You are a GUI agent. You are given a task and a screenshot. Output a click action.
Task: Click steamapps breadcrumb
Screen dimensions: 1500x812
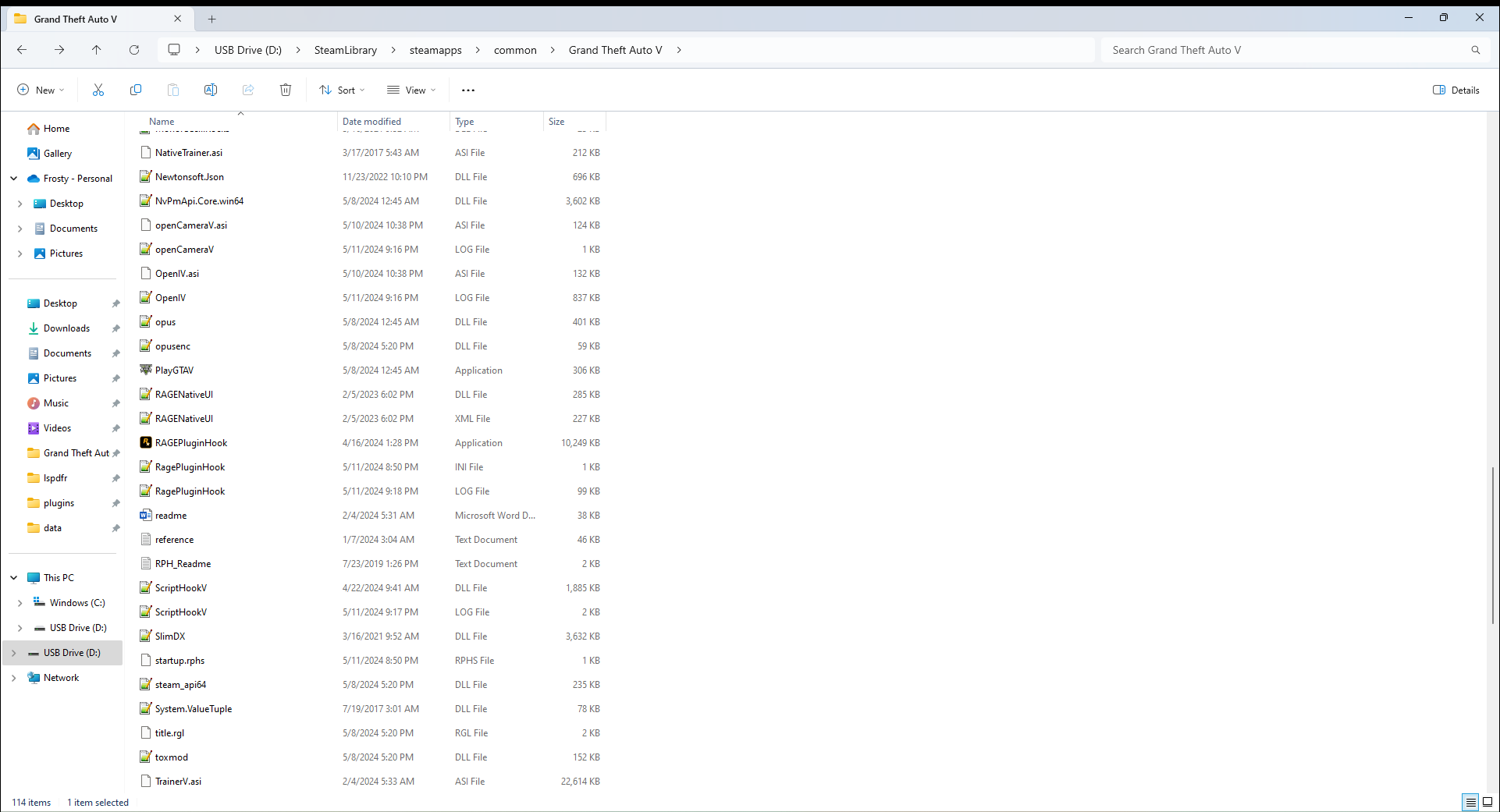pos(435,50)
